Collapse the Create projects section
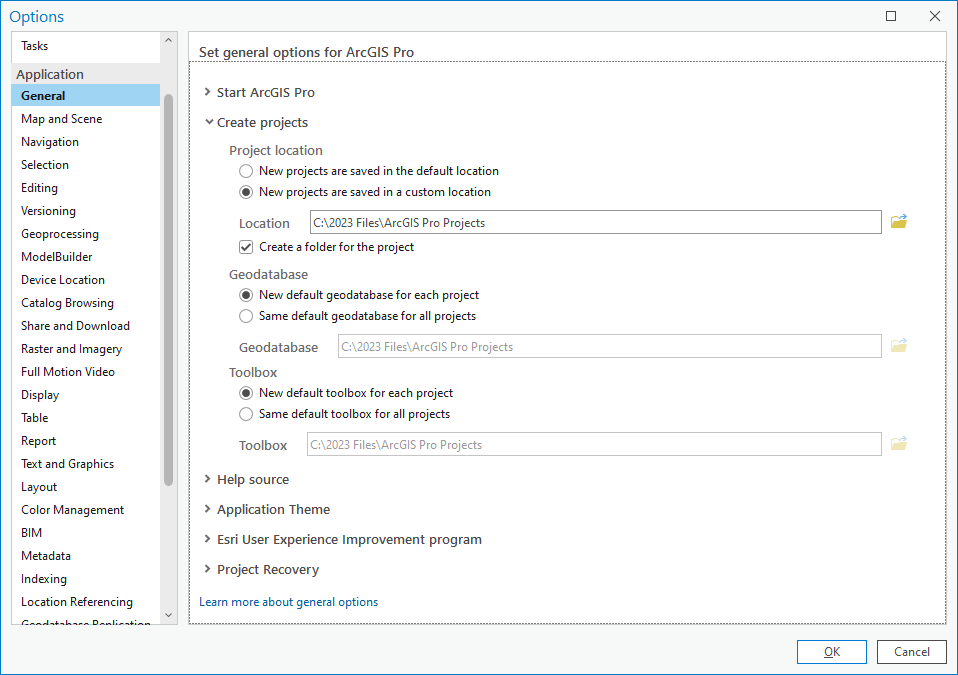The image size is (958, 675). (208, 123)
